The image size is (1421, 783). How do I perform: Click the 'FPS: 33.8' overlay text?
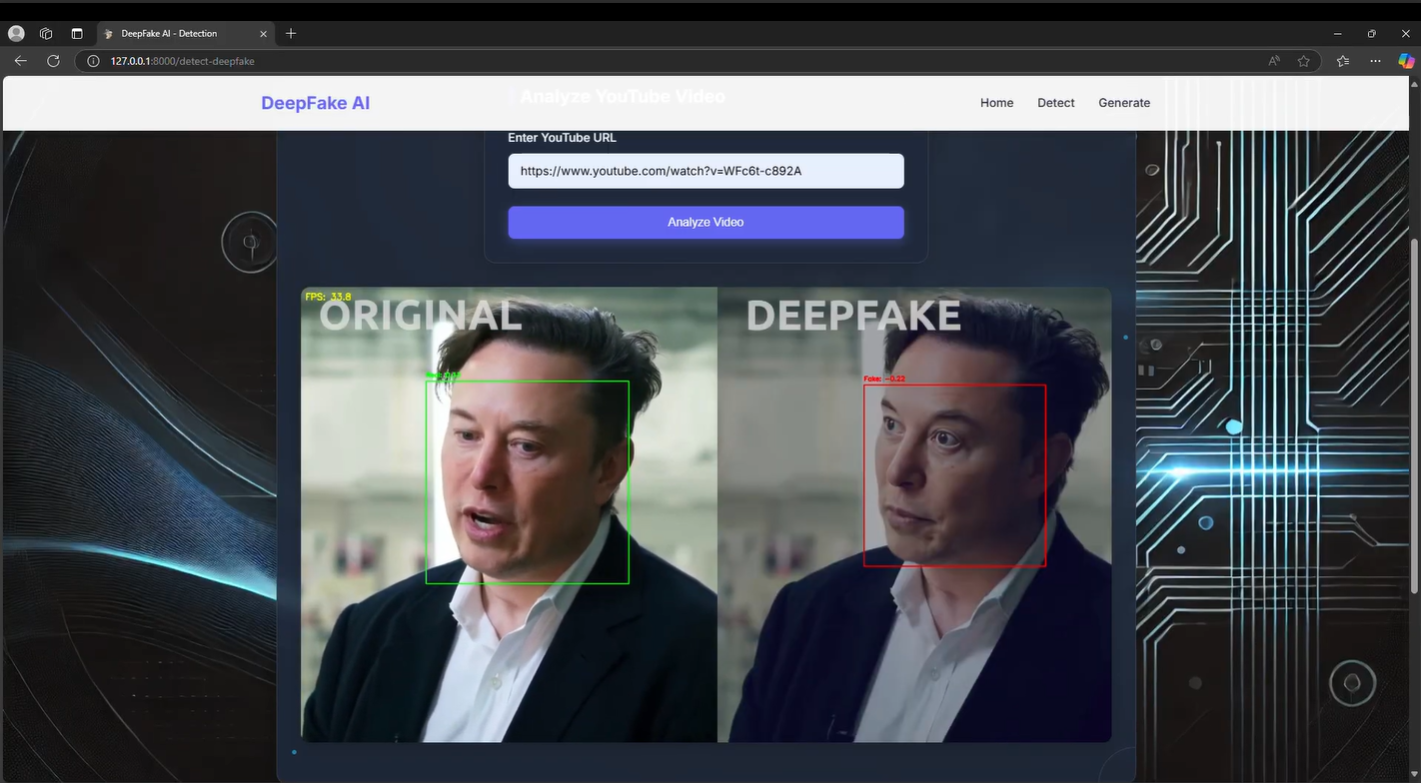coord(328,297)
